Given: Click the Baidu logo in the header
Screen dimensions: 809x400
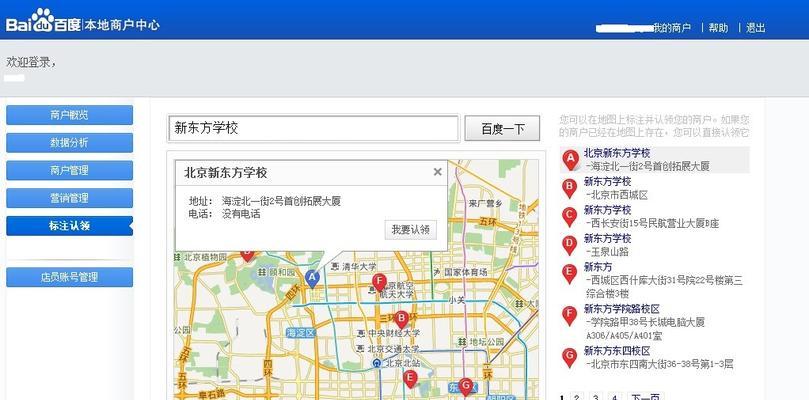Looking at the screenshot, I should (43, 22).
